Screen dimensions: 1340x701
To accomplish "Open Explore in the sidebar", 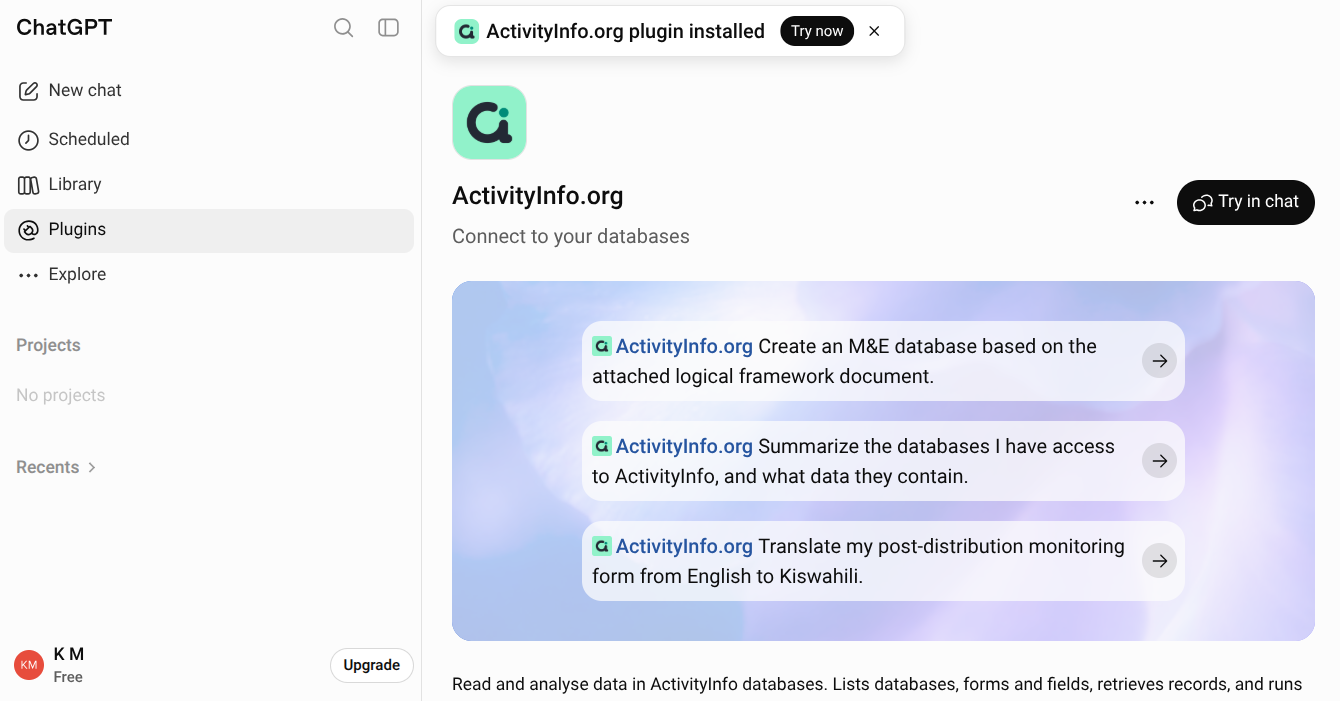I will click(x=209, y=275).
